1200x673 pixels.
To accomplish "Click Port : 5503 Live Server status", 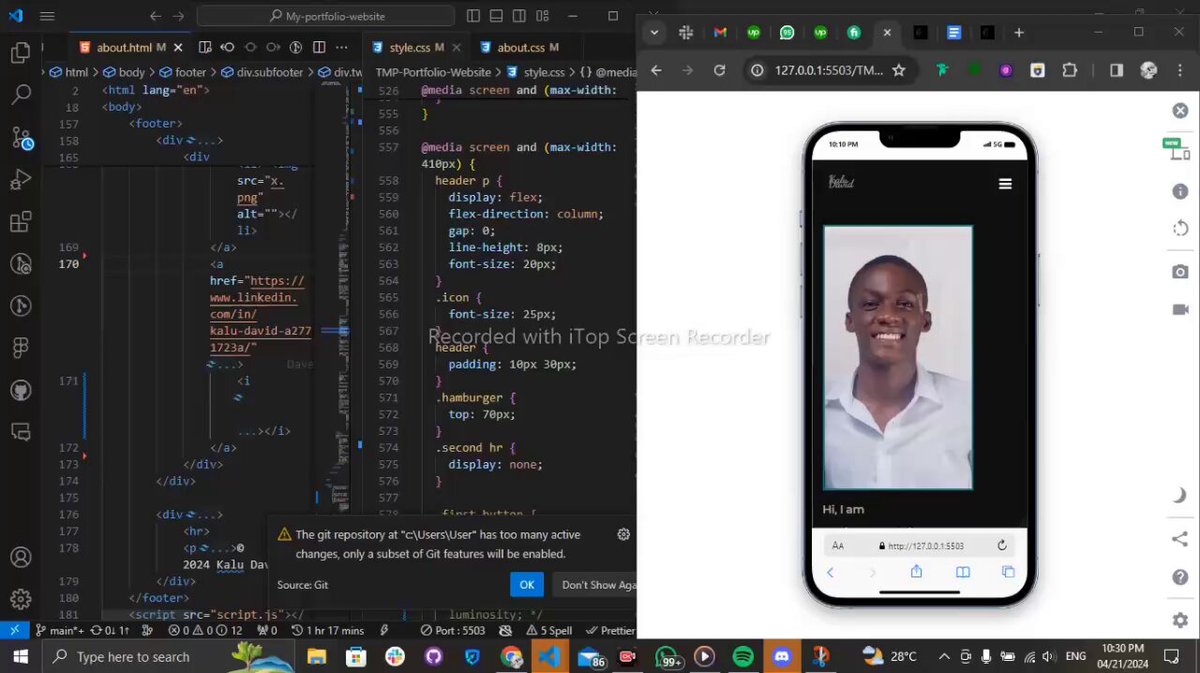I will click(453, 630).
